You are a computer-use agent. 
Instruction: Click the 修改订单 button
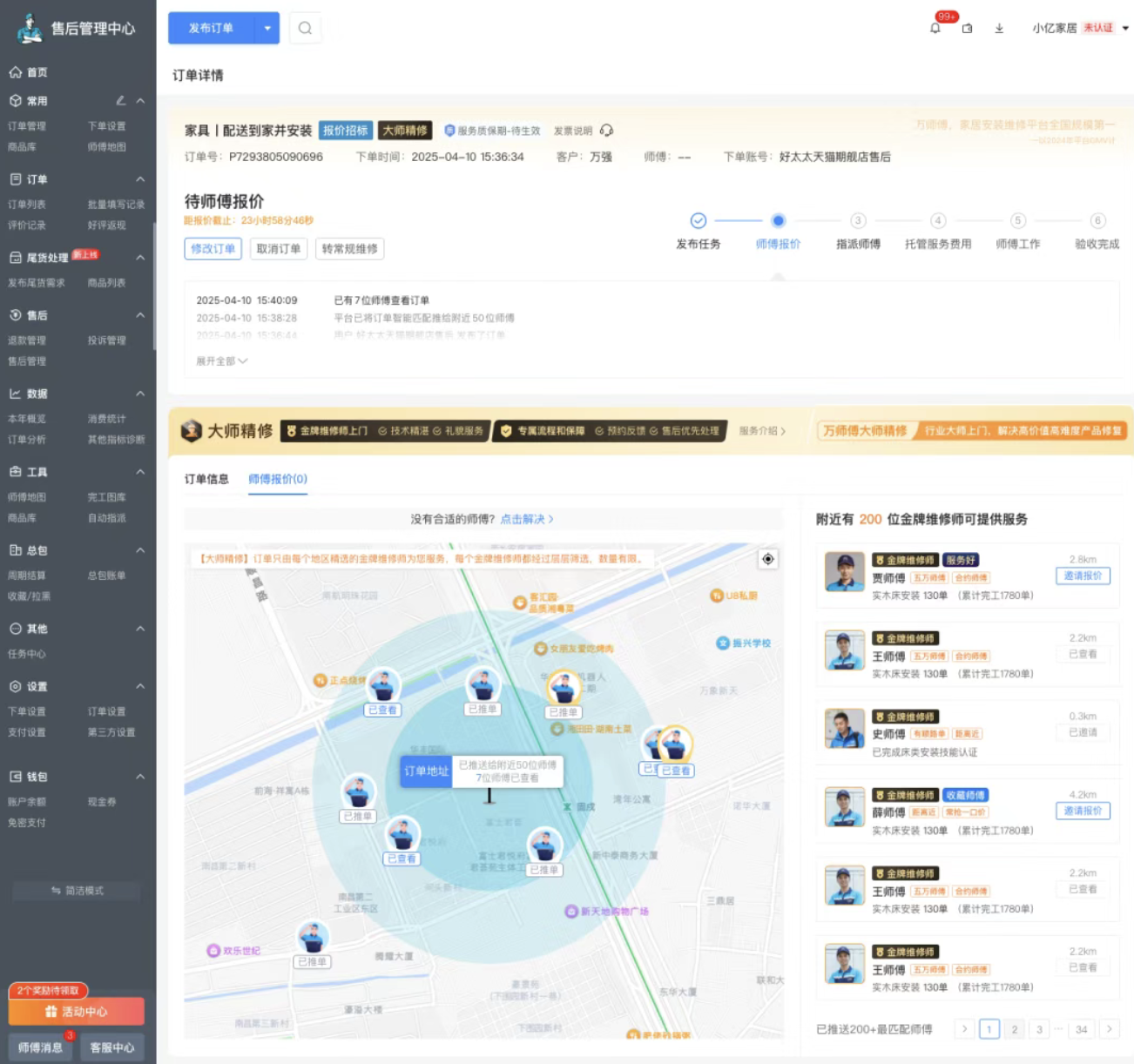click(x=213, y=249)
